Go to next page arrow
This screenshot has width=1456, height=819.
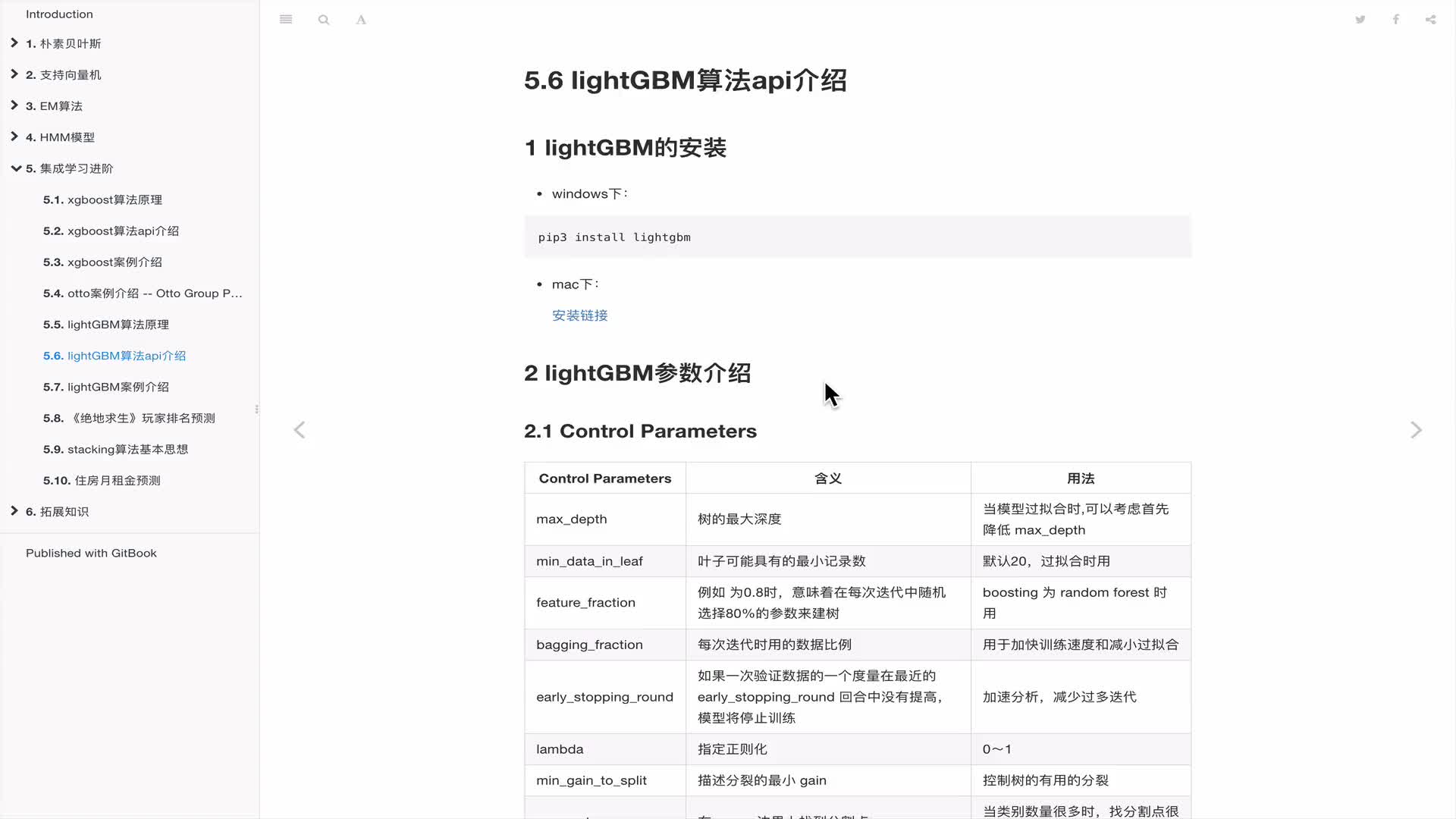pyautogui.click(x=1416, y=430)
